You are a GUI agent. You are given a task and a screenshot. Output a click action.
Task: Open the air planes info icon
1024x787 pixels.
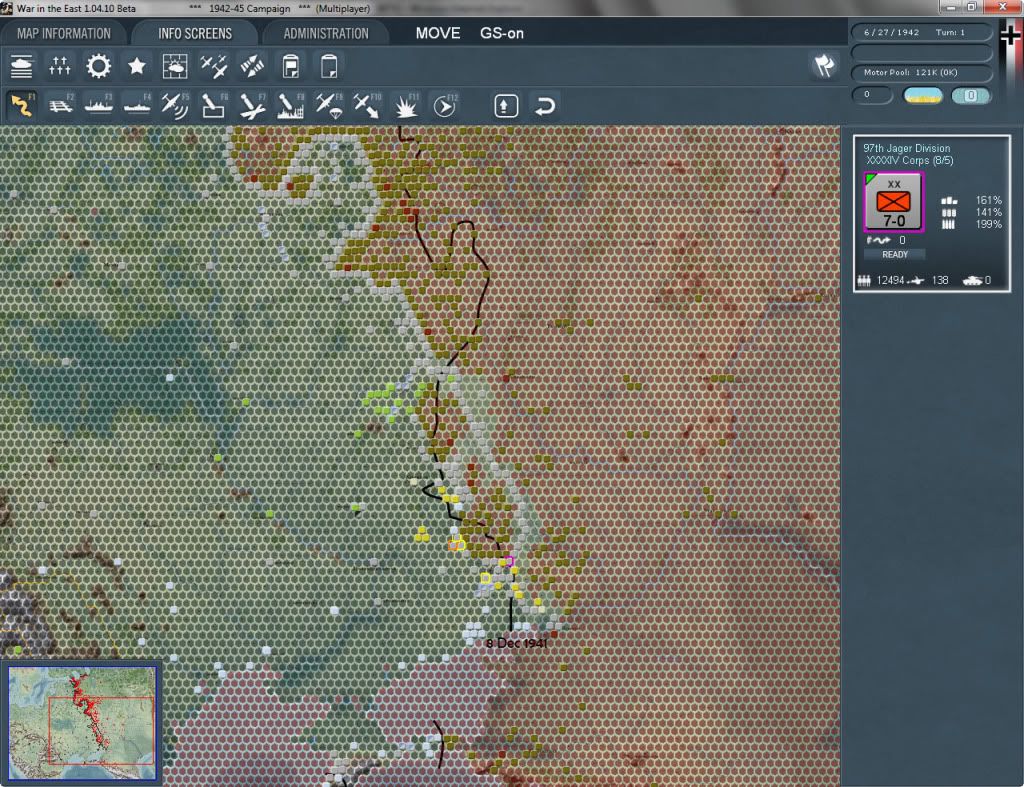[x=214, y=66]
